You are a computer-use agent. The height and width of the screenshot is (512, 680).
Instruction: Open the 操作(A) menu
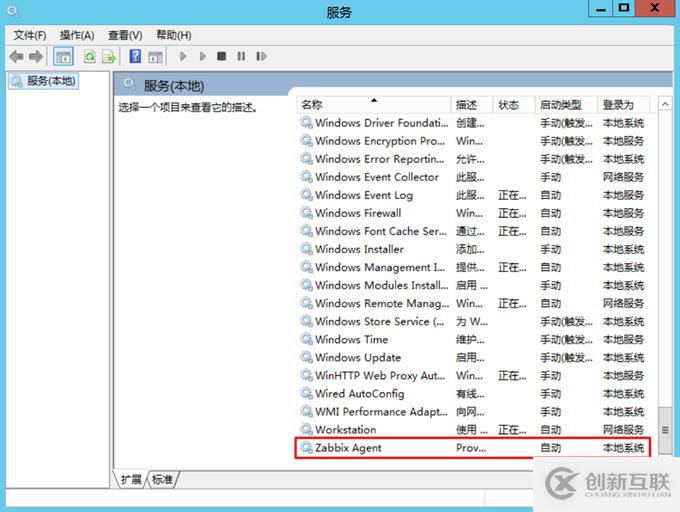pyautogui.click(x=77, y=35)
